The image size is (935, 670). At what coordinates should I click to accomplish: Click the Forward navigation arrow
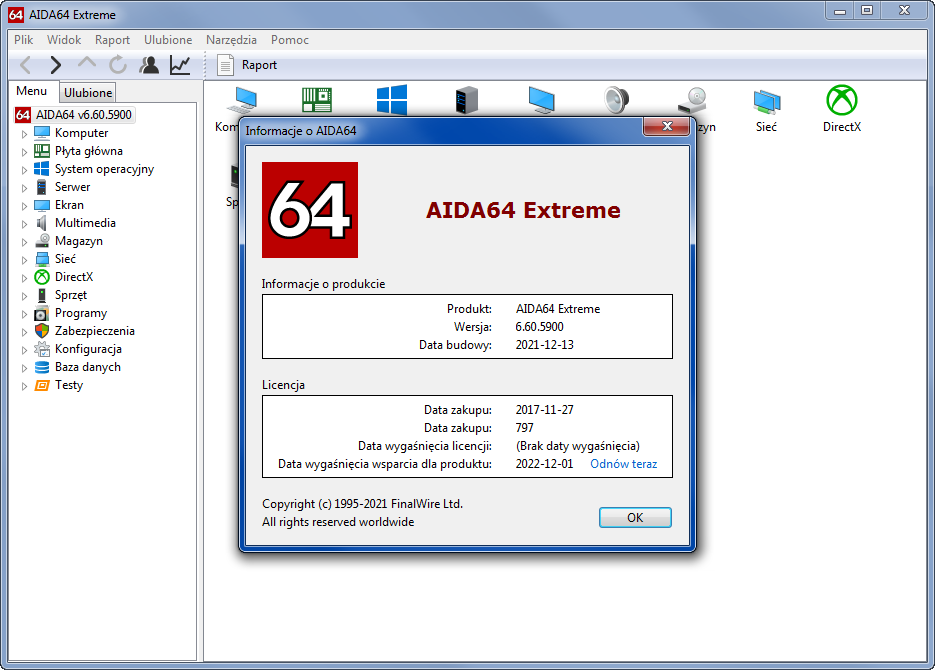[x=55, y=65]
